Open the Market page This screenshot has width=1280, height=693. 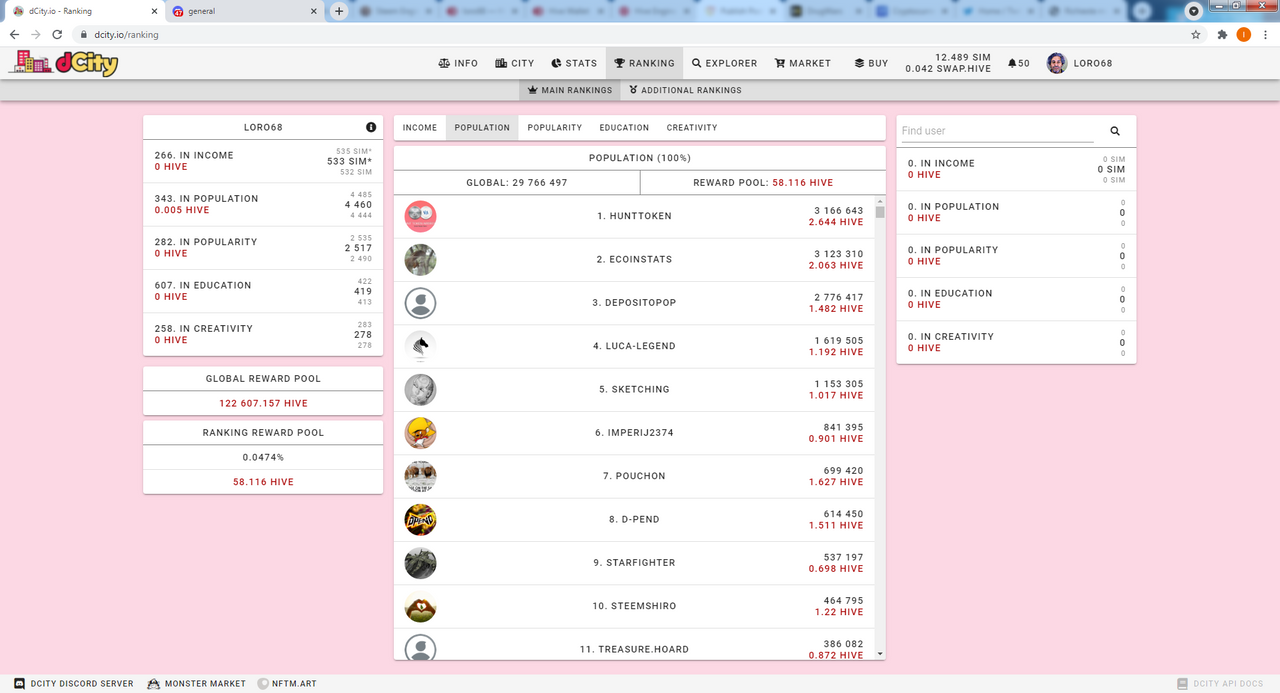802,63
